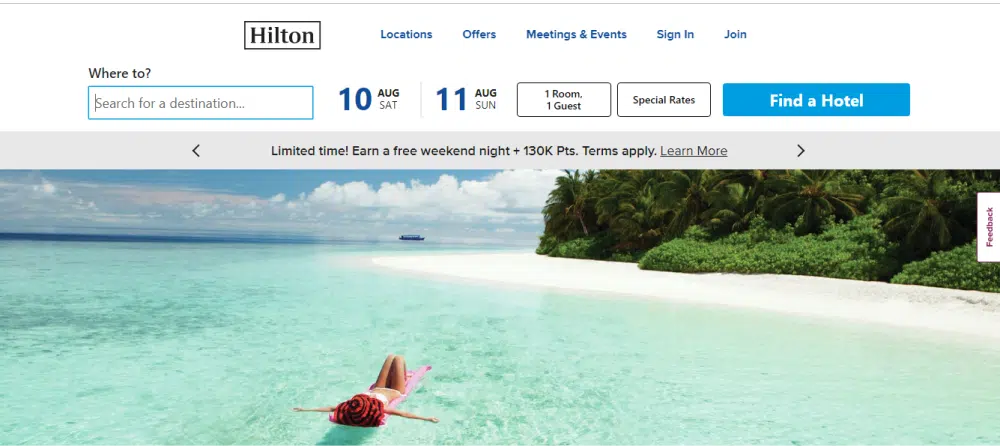Follow the Learn More promo link

click(x=694, y=151)
